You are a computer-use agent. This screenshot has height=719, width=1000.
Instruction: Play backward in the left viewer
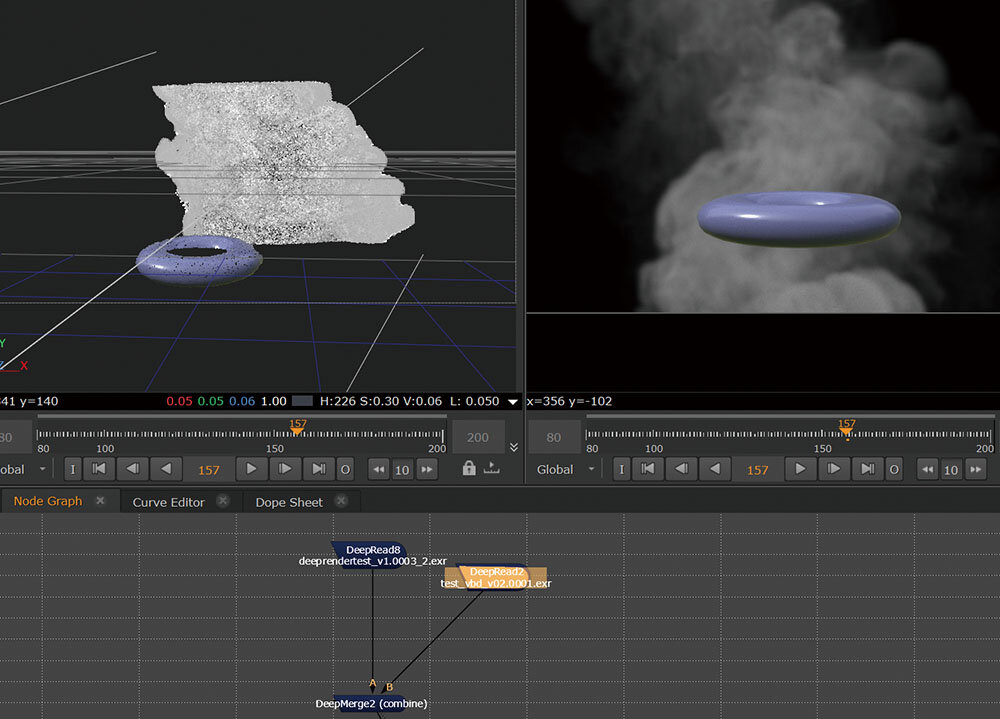pos(166,469)
